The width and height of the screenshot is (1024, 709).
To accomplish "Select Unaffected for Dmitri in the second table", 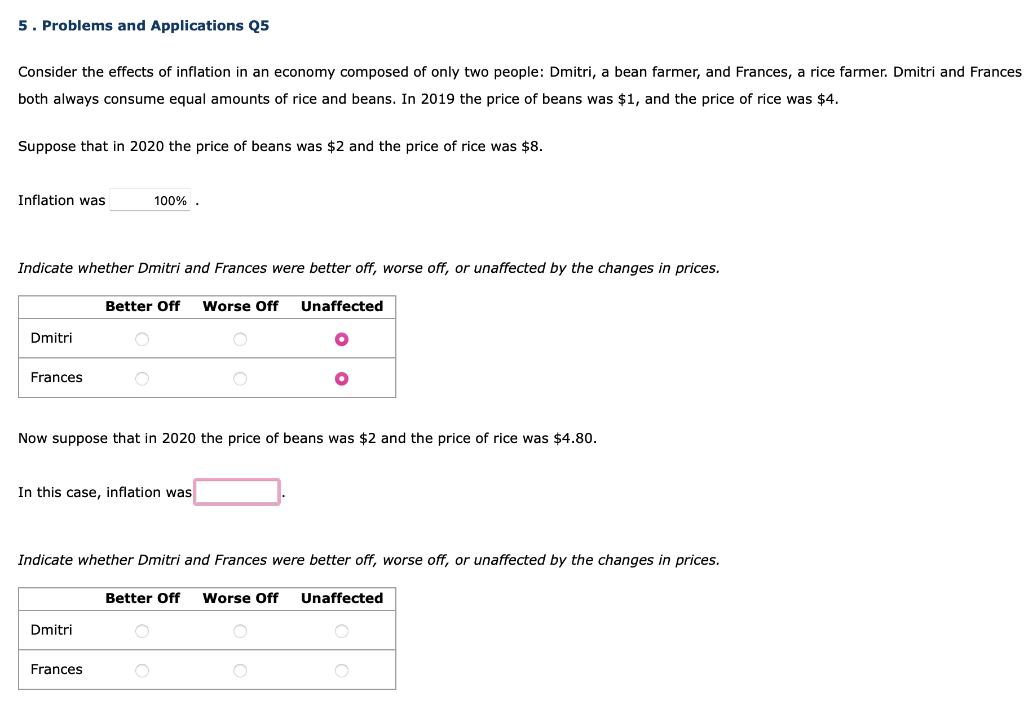I will [x=341, y=630].
